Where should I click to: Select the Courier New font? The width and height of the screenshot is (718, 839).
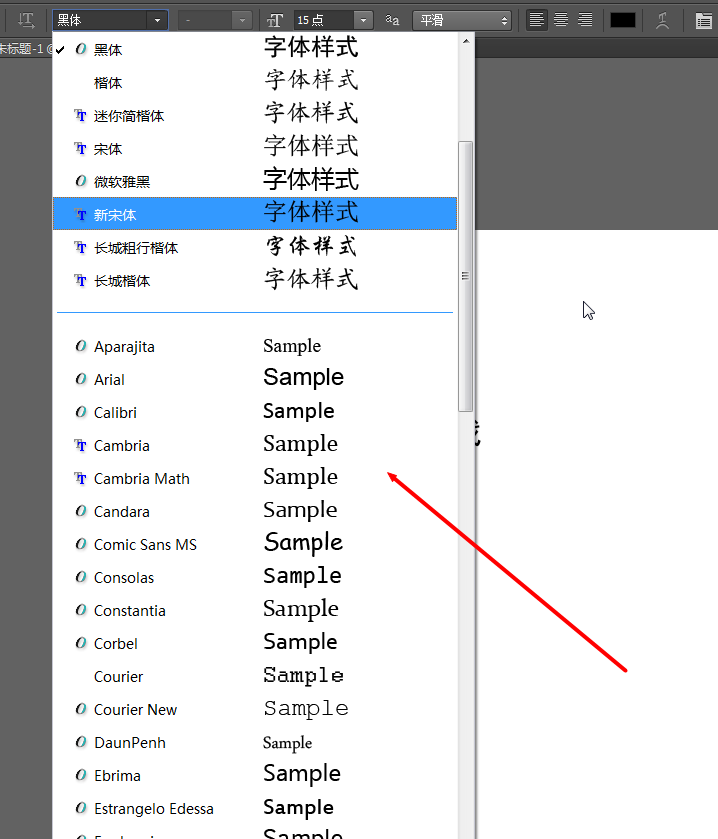click(x=255, y=709)
